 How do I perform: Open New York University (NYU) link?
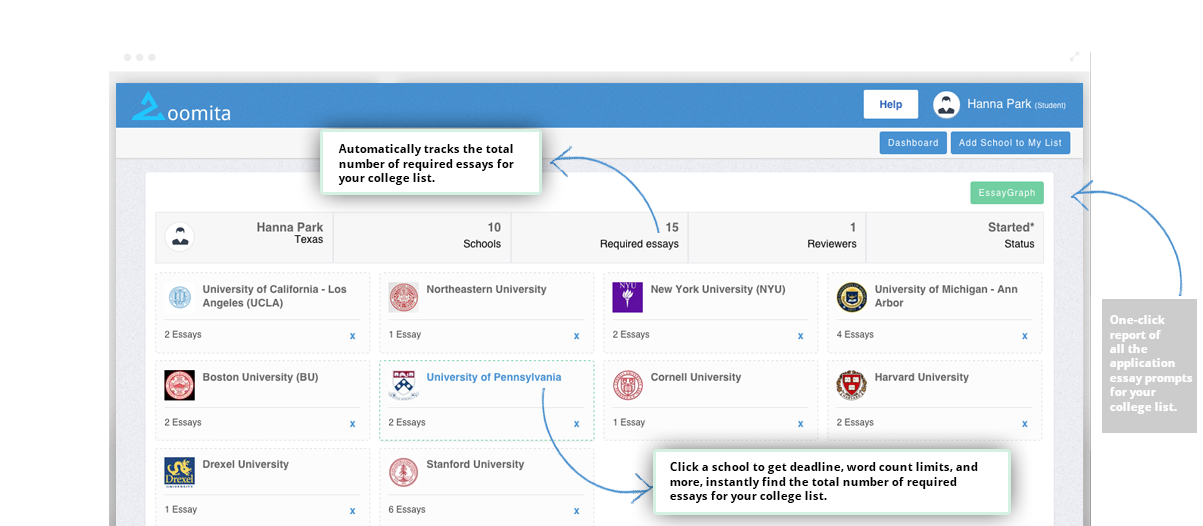(718, 290)
